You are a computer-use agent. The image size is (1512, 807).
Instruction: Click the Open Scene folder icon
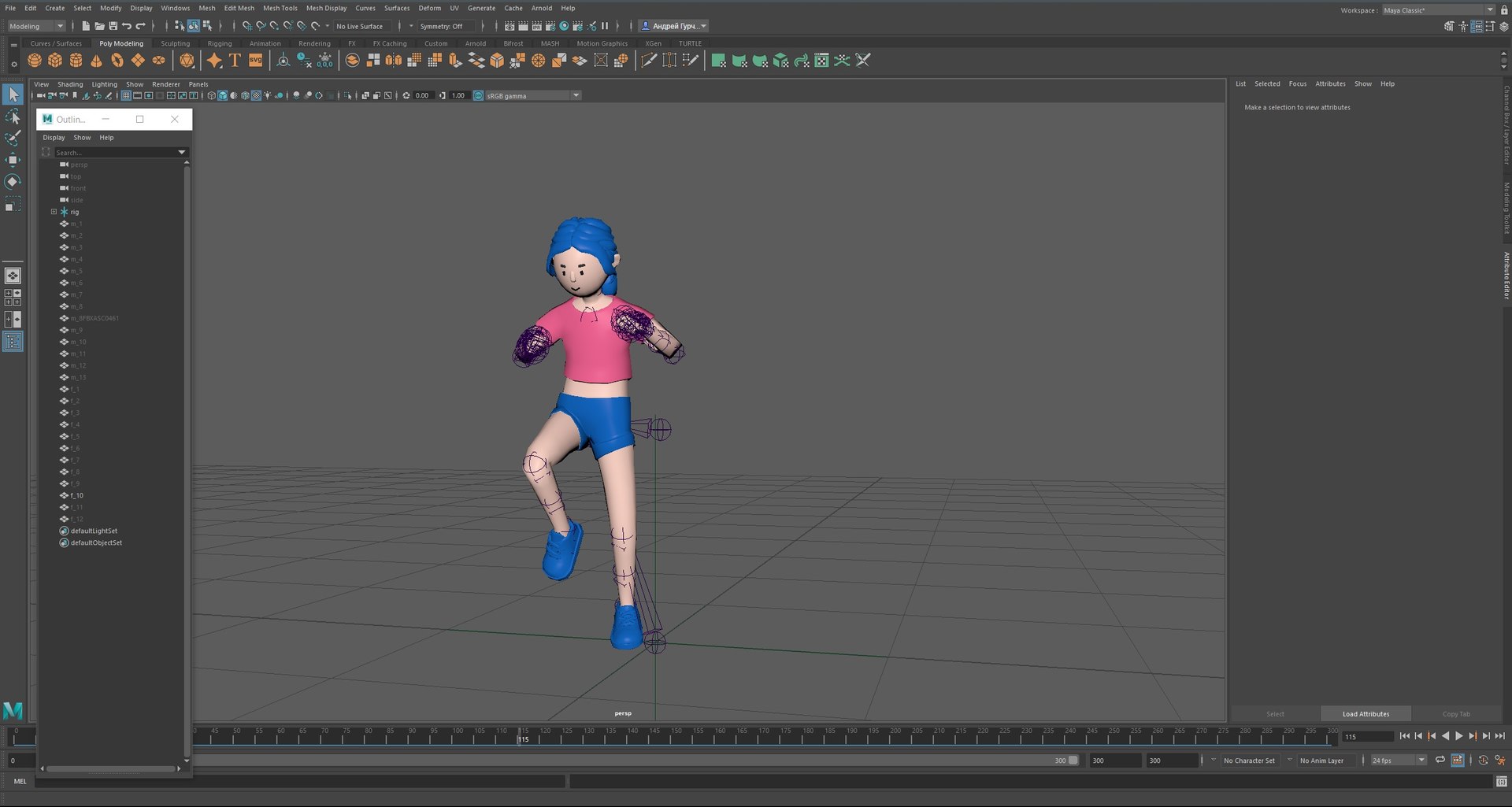tap(99, 26)
